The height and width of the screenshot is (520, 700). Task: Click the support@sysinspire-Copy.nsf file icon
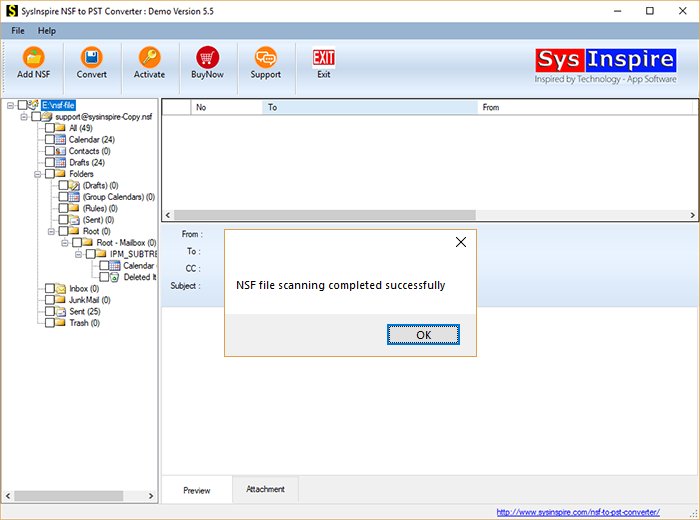47,116
